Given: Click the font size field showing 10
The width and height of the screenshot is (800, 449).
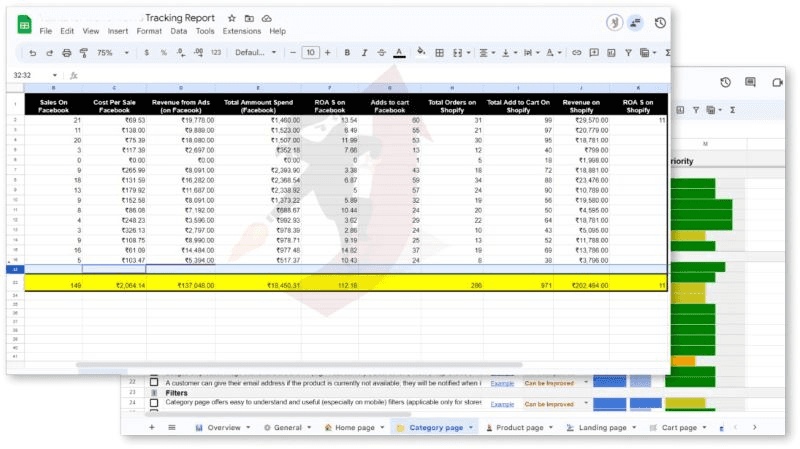Looking at the screenshot, I should pyautogui.click(x=310, y=53).
